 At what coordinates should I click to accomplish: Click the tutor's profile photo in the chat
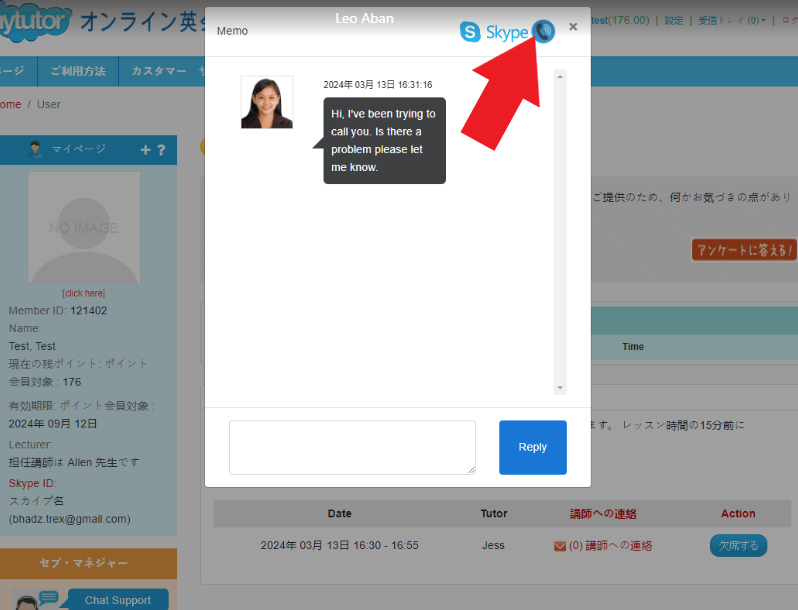[267, 102]
